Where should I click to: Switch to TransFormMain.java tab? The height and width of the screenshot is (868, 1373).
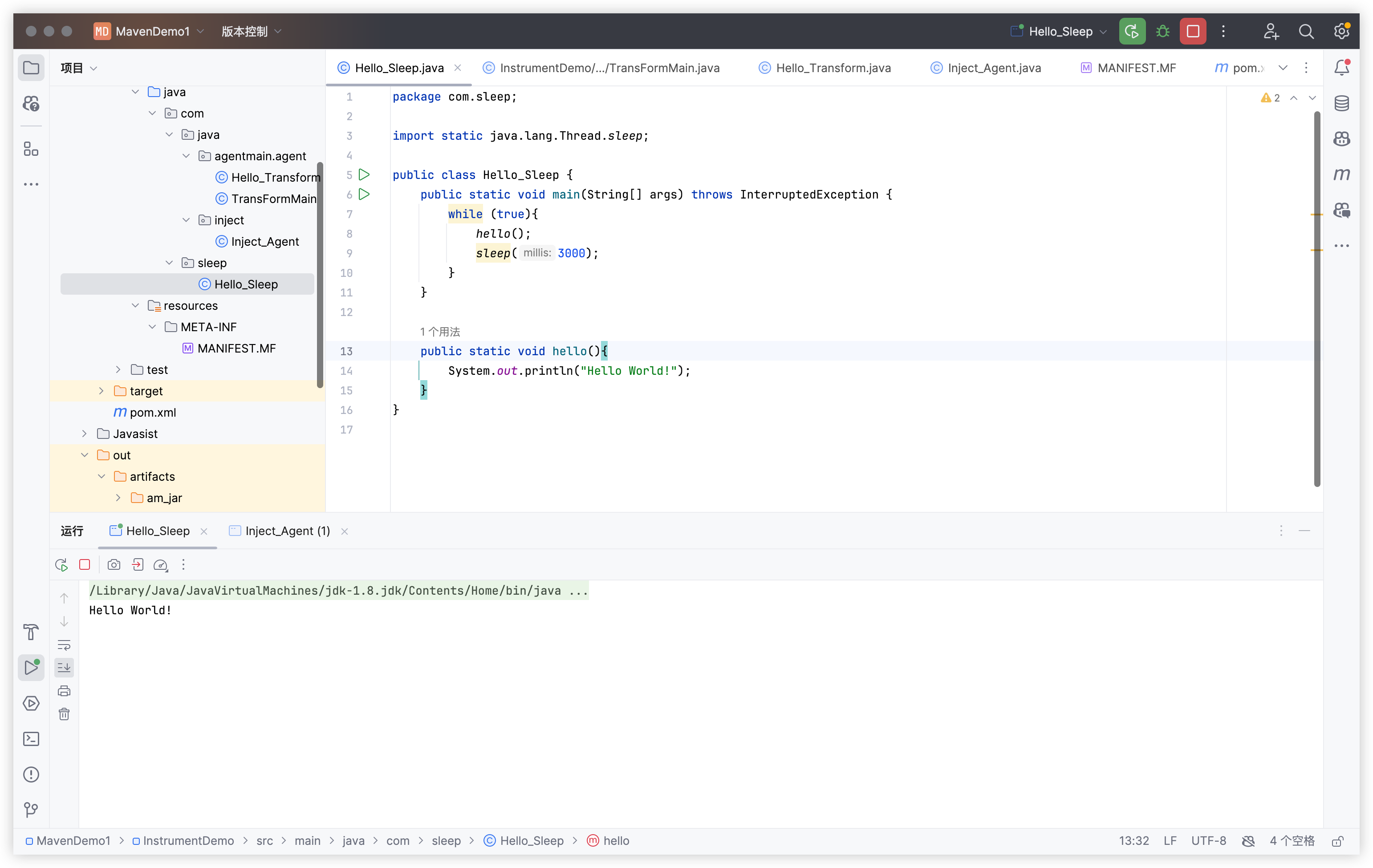pos(601,68)
